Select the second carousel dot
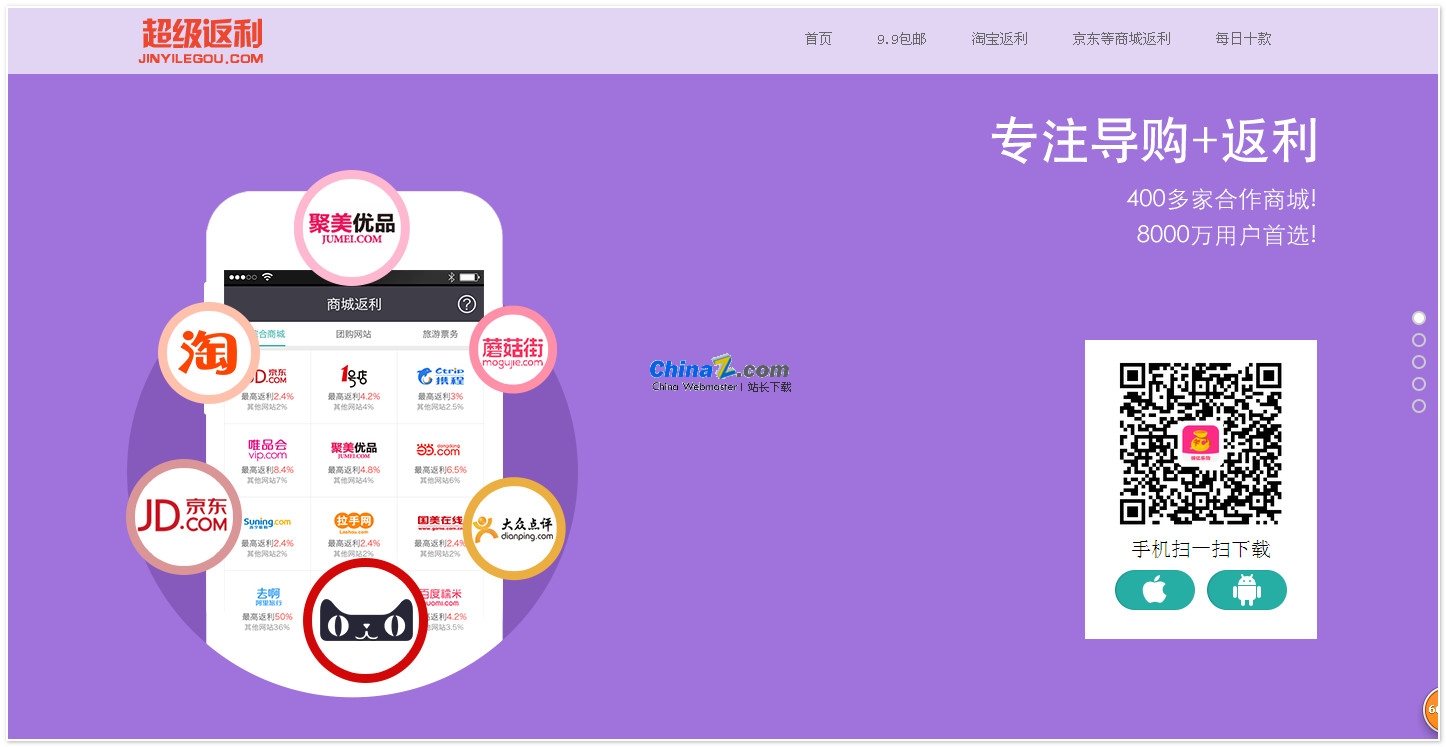The width and height of the screenshot is (1446, 747). tap(1419, 340)
